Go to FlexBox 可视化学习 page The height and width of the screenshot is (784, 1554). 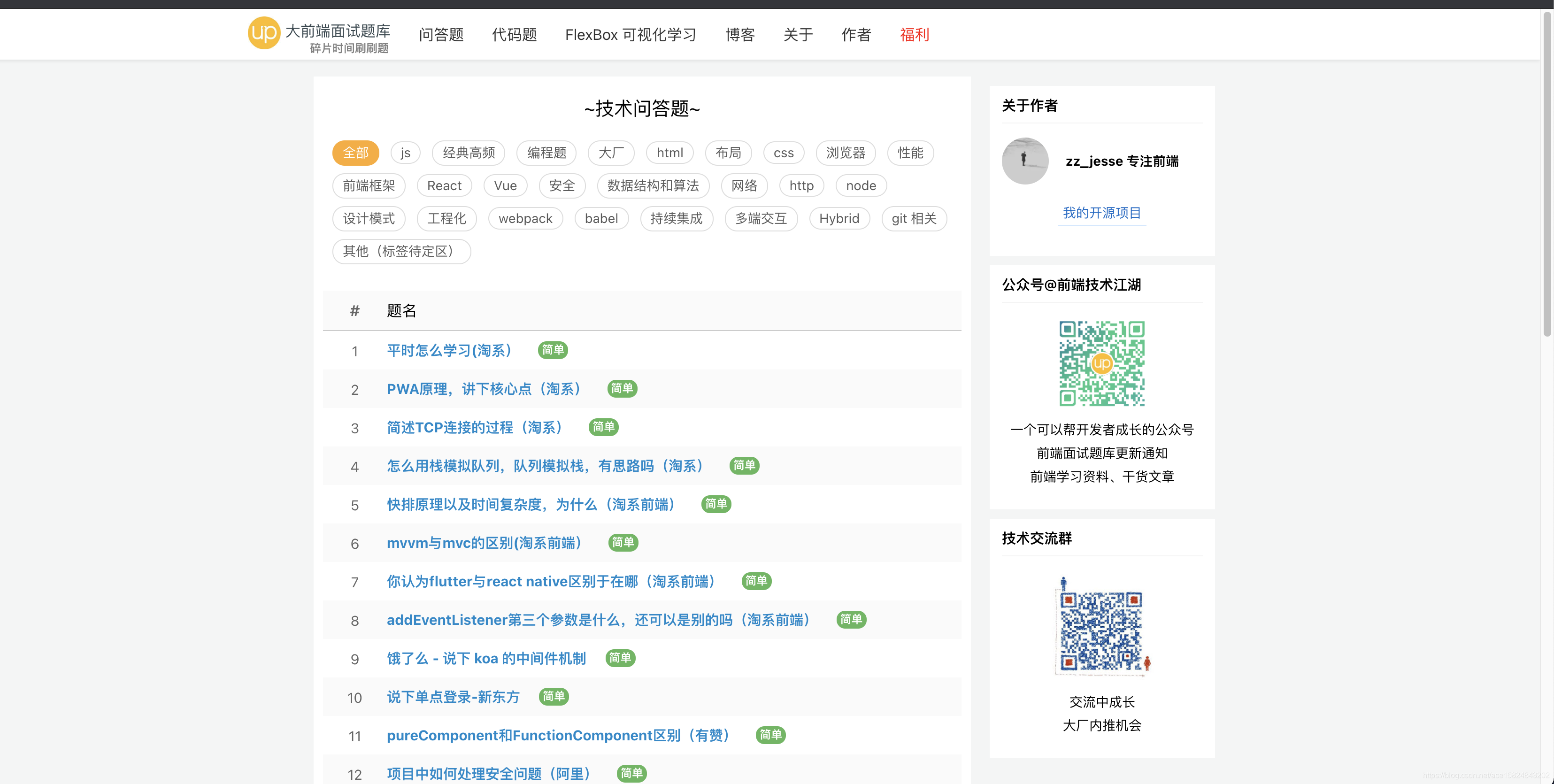631,35
